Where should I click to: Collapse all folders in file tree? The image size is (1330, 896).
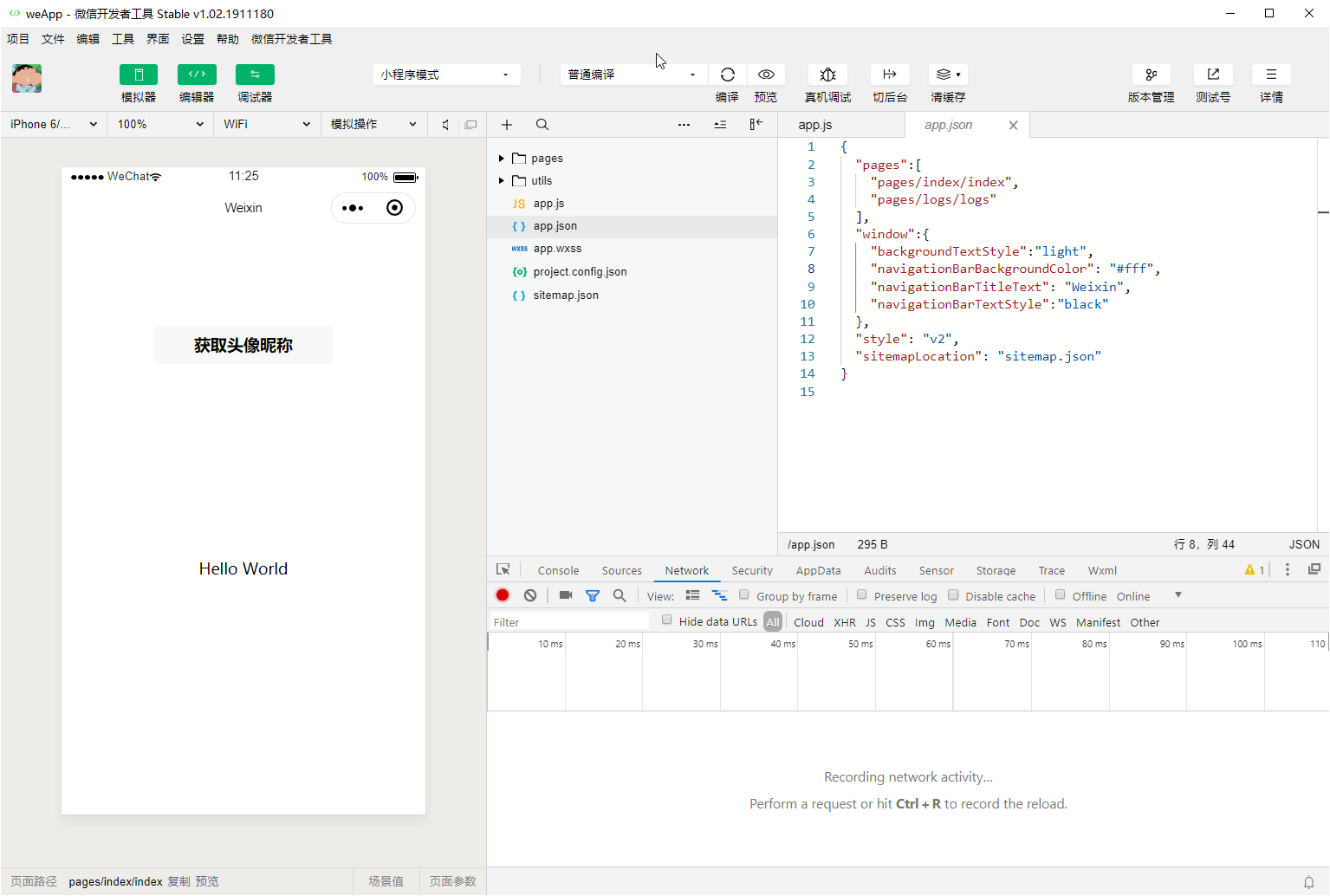click(720, 125)
